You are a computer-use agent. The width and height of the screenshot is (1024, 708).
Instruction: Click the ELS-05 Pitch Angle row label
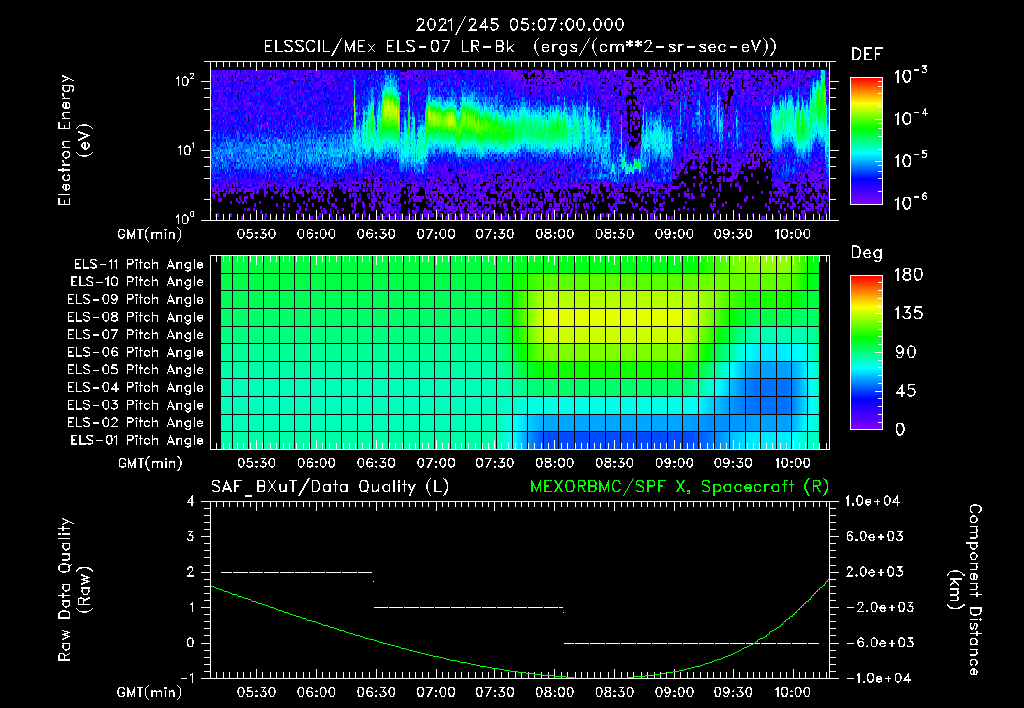click(136, 370)
